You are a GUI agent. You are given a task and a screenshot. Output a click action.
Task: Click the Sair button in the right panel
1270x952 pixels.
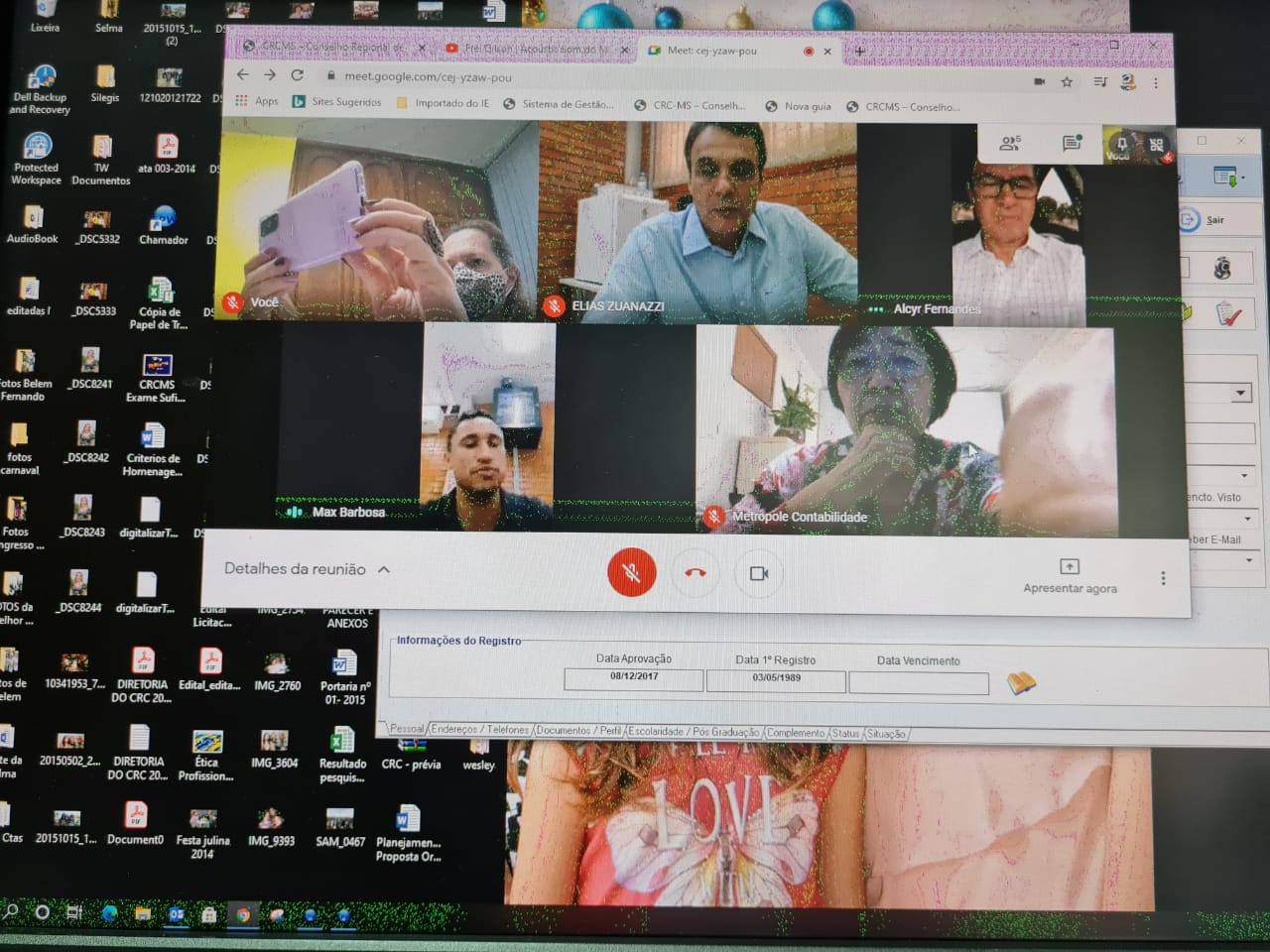point(1204,220)
